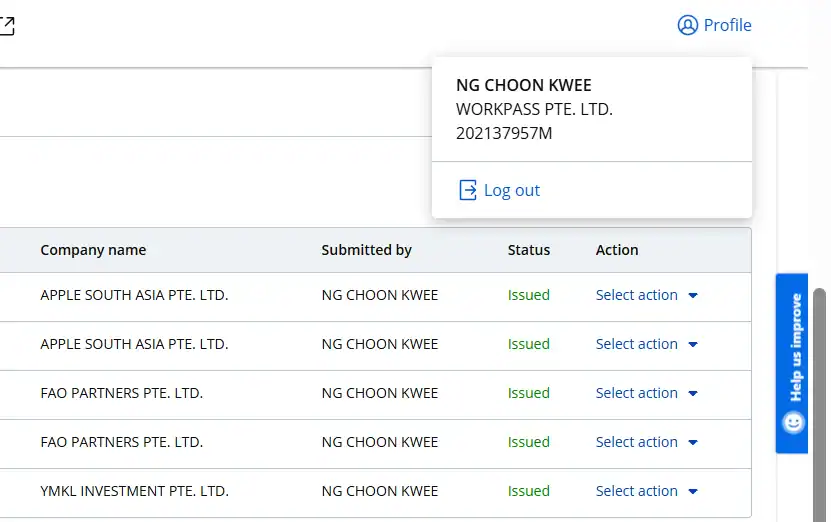Image resolution: width=831 pixels, height=522 pixels.
Task: Click the Status column header
Action: [528, 250]
